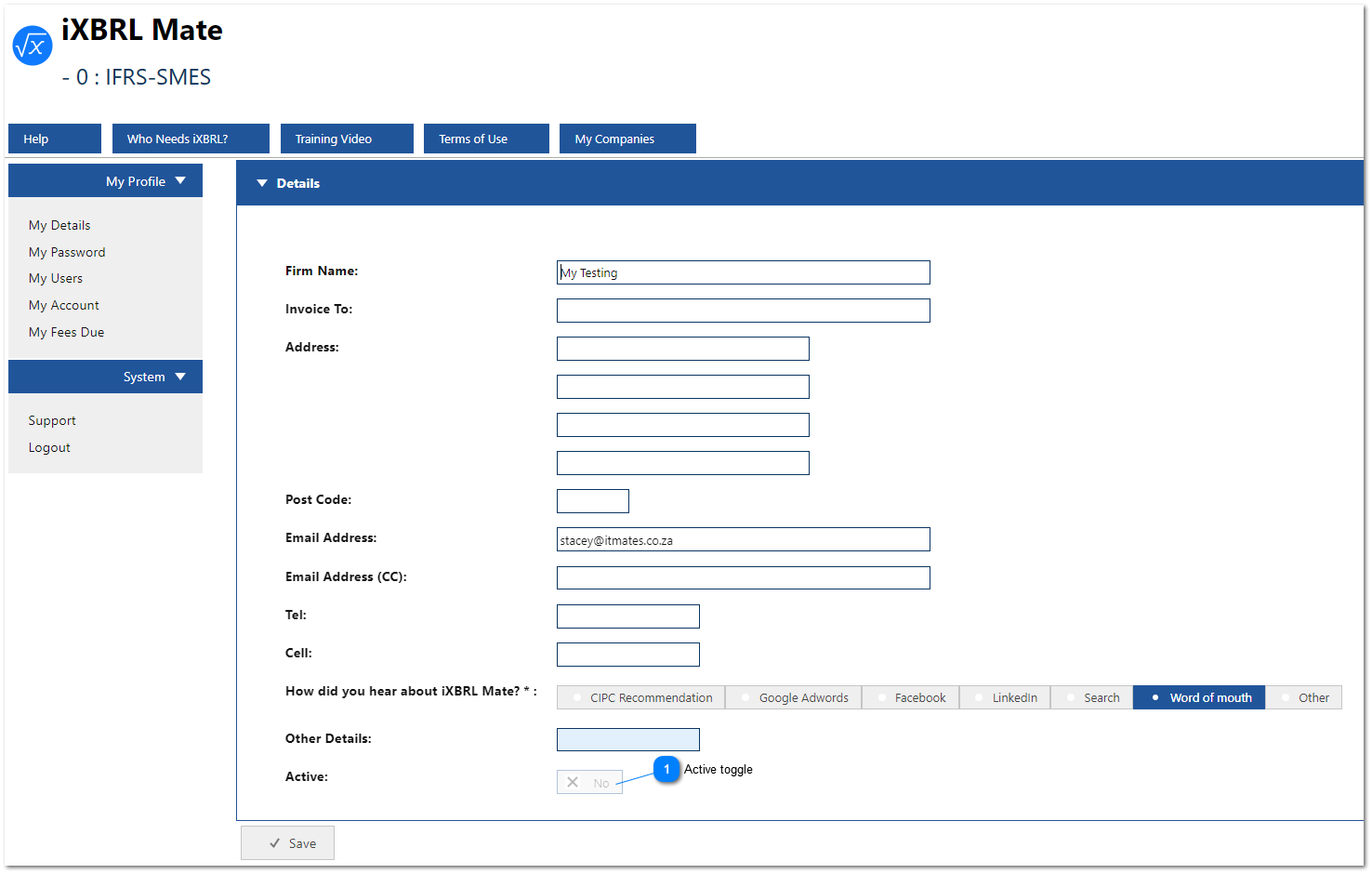Open My Users in sidebar
The width and height of the screenshot is (1372, 874).
click(56, 278)
